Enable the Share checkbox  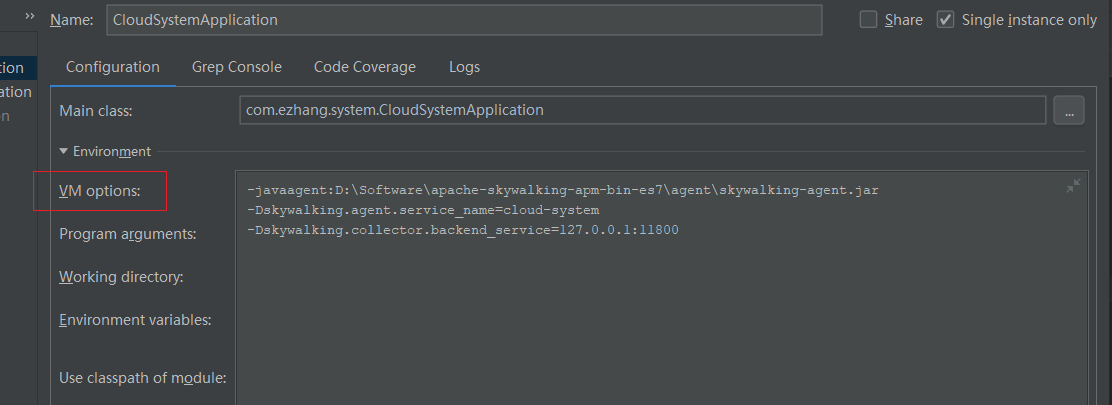pos(868,20)
